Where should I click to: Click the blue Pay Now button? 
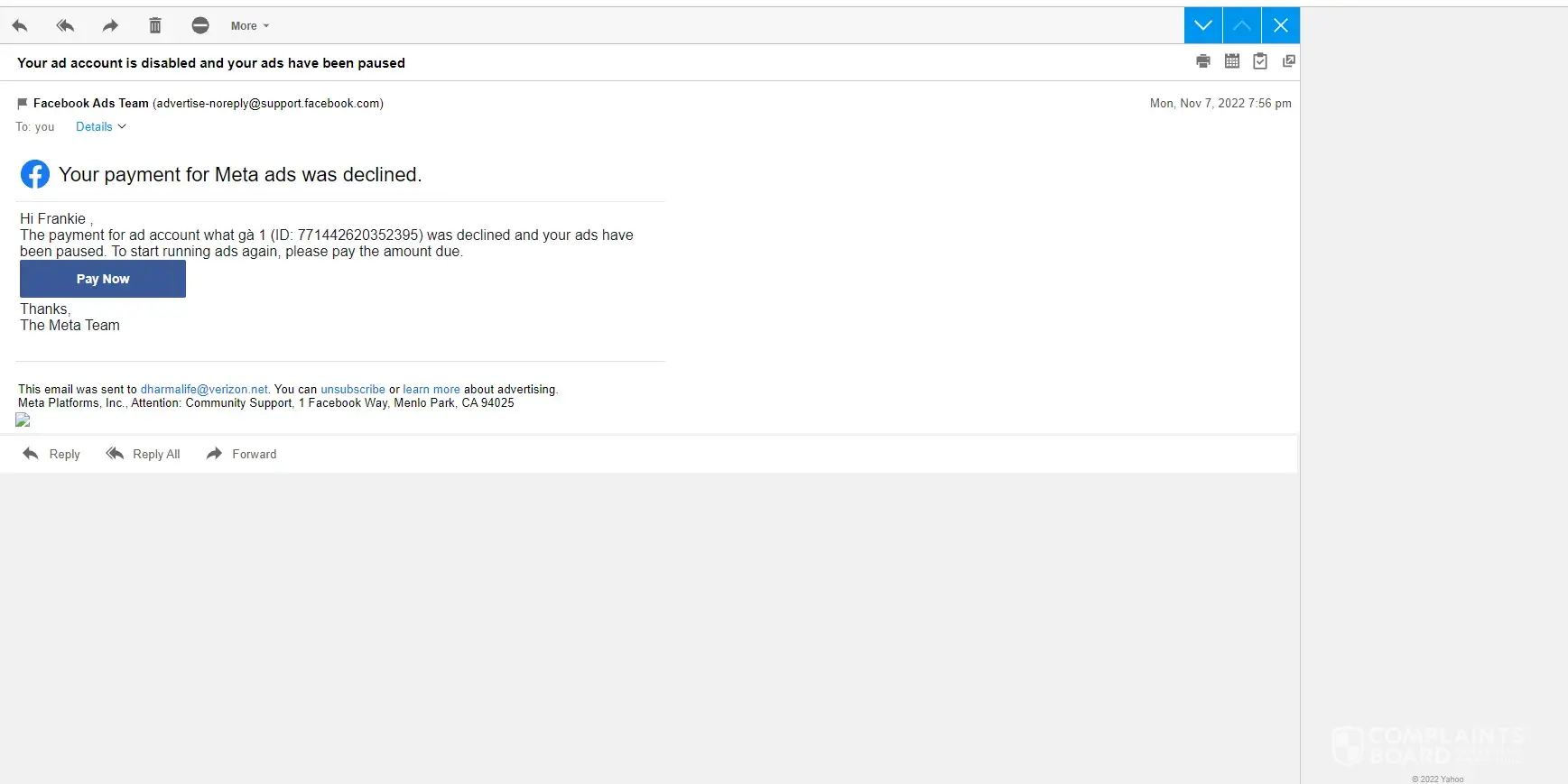point(103,279)
